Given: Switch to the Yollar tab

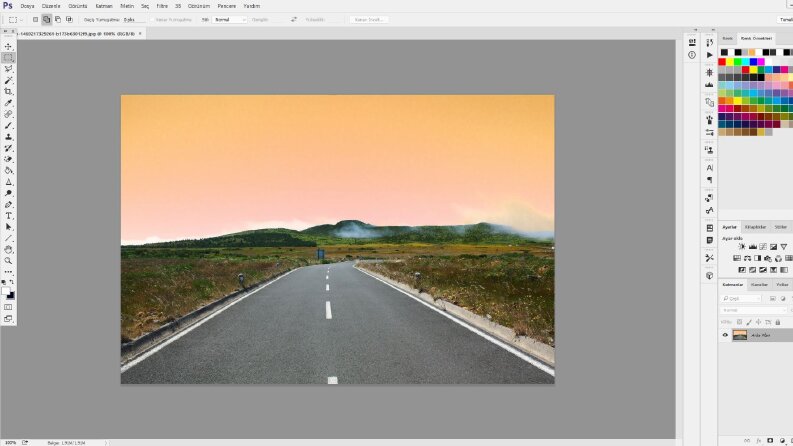Looking at the screenshot, I should click(x=782, y=285).
